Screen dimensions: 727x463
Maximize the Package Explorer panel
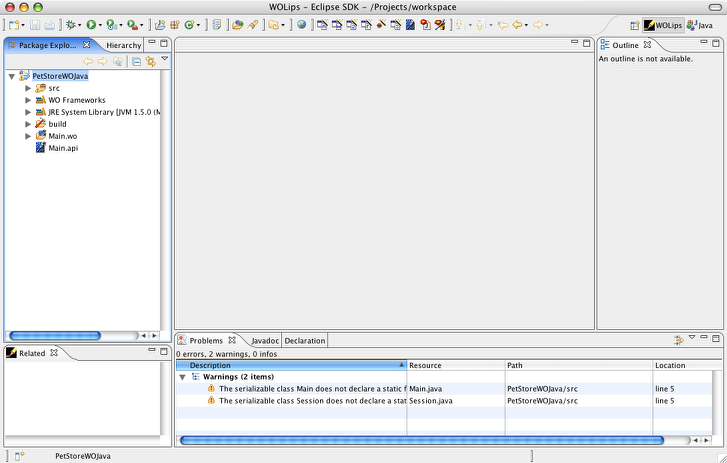tap(164, 43)
